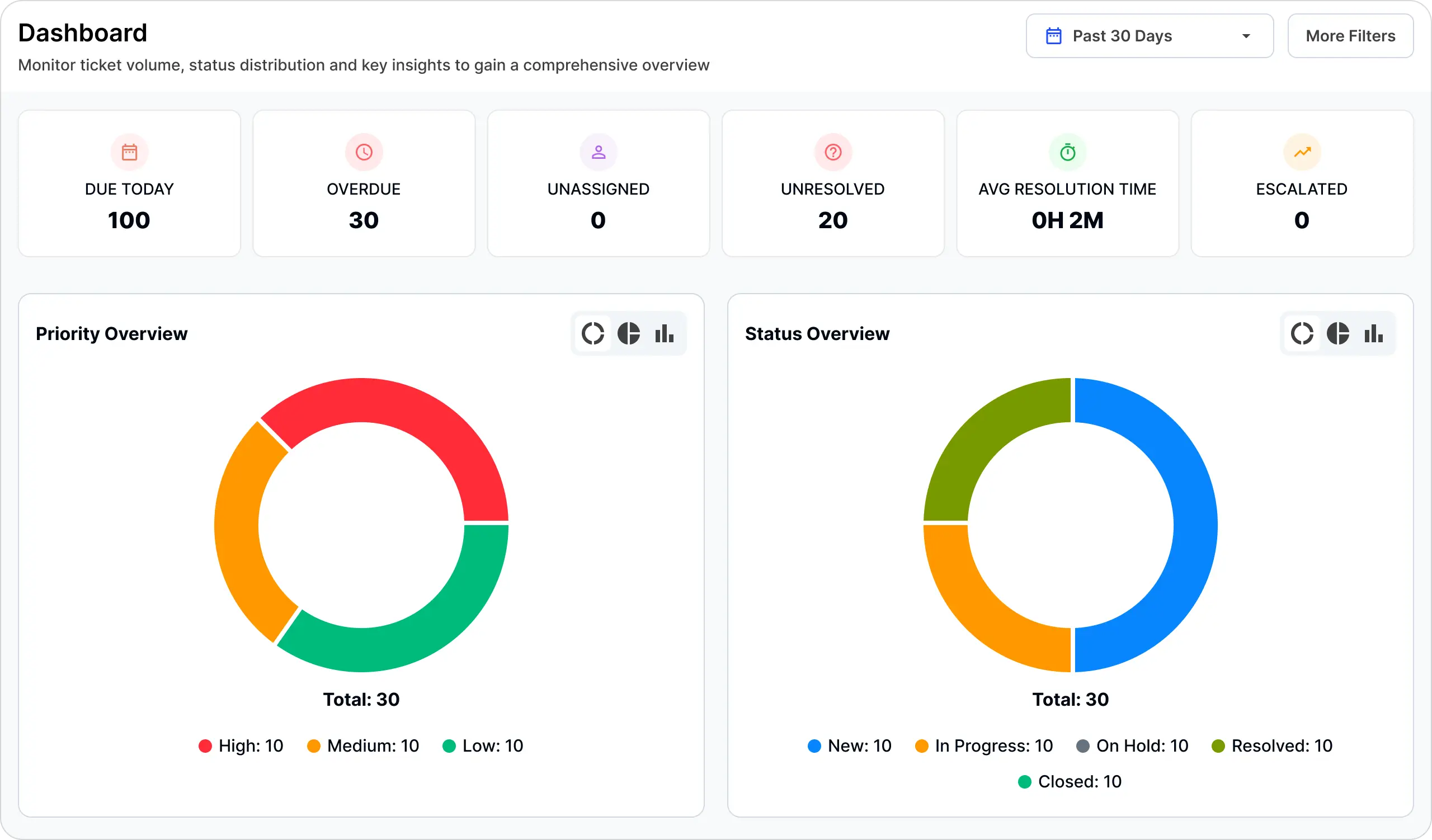Click the dropdown arrow in the date filter
This screenshot has width=1432, height=840.
click(1246, 36)
